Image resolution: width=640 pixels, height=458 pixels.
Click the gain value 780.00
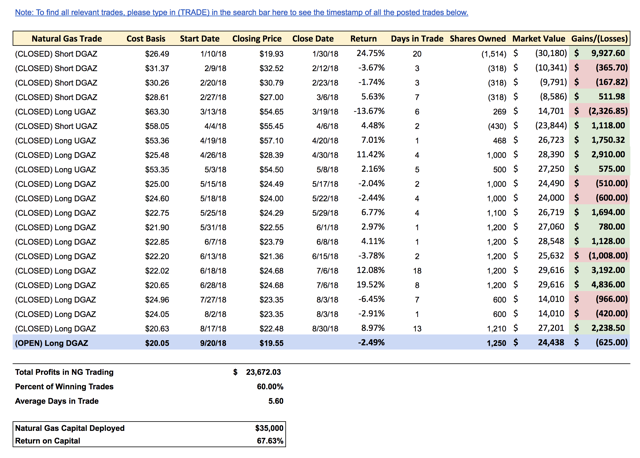[611, 227]
